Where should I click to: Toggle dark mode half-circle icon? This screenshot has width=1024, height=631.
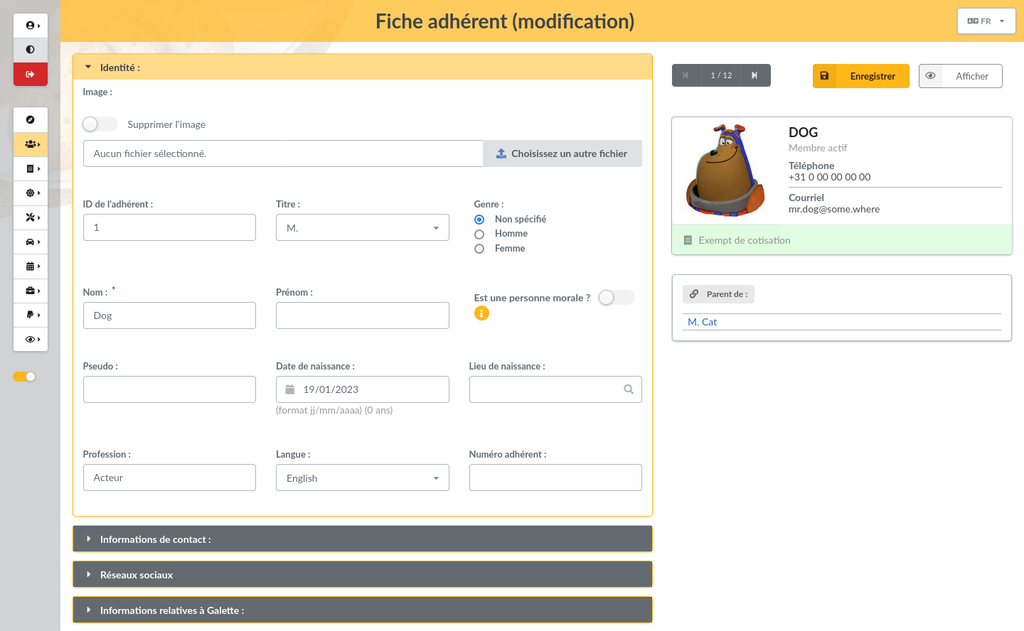click(30, 49)
